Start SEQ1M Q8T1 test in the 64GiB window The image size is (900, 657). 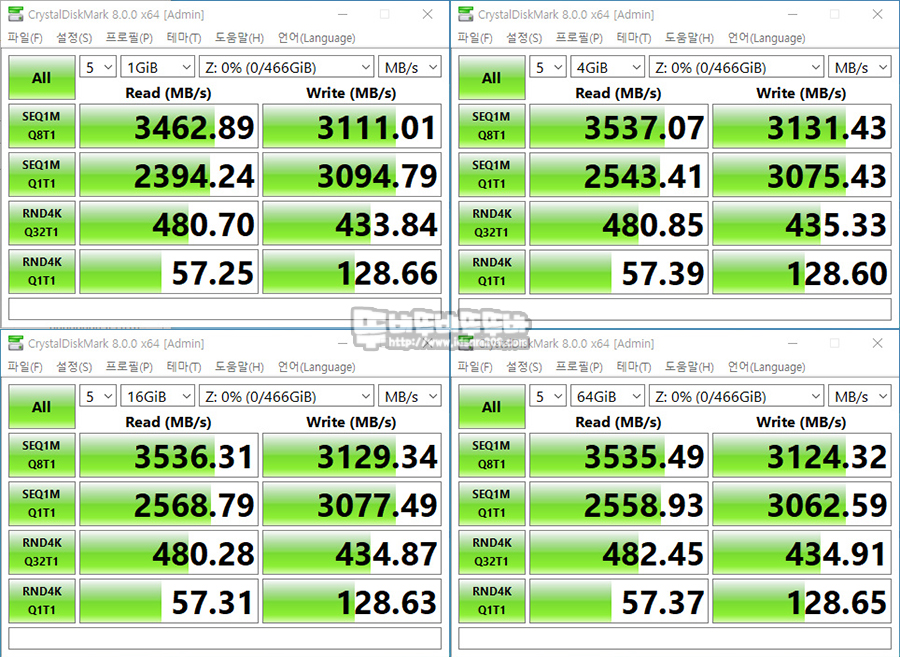pyautogui.click(x=492, y=455)
